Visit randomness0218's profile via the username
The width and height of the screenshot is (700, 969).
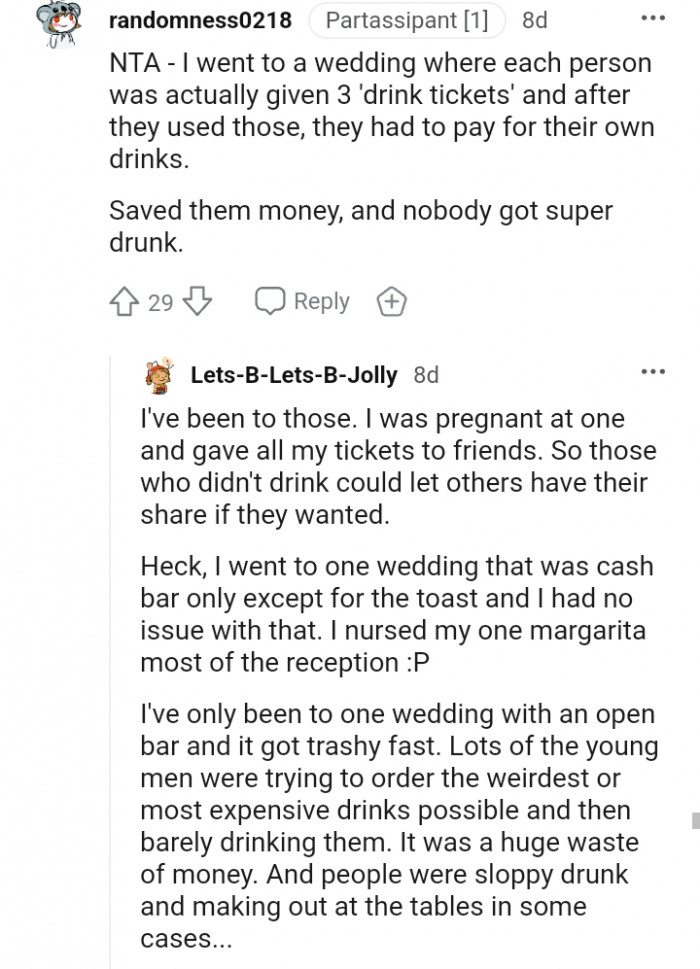(x=198, y=20)
